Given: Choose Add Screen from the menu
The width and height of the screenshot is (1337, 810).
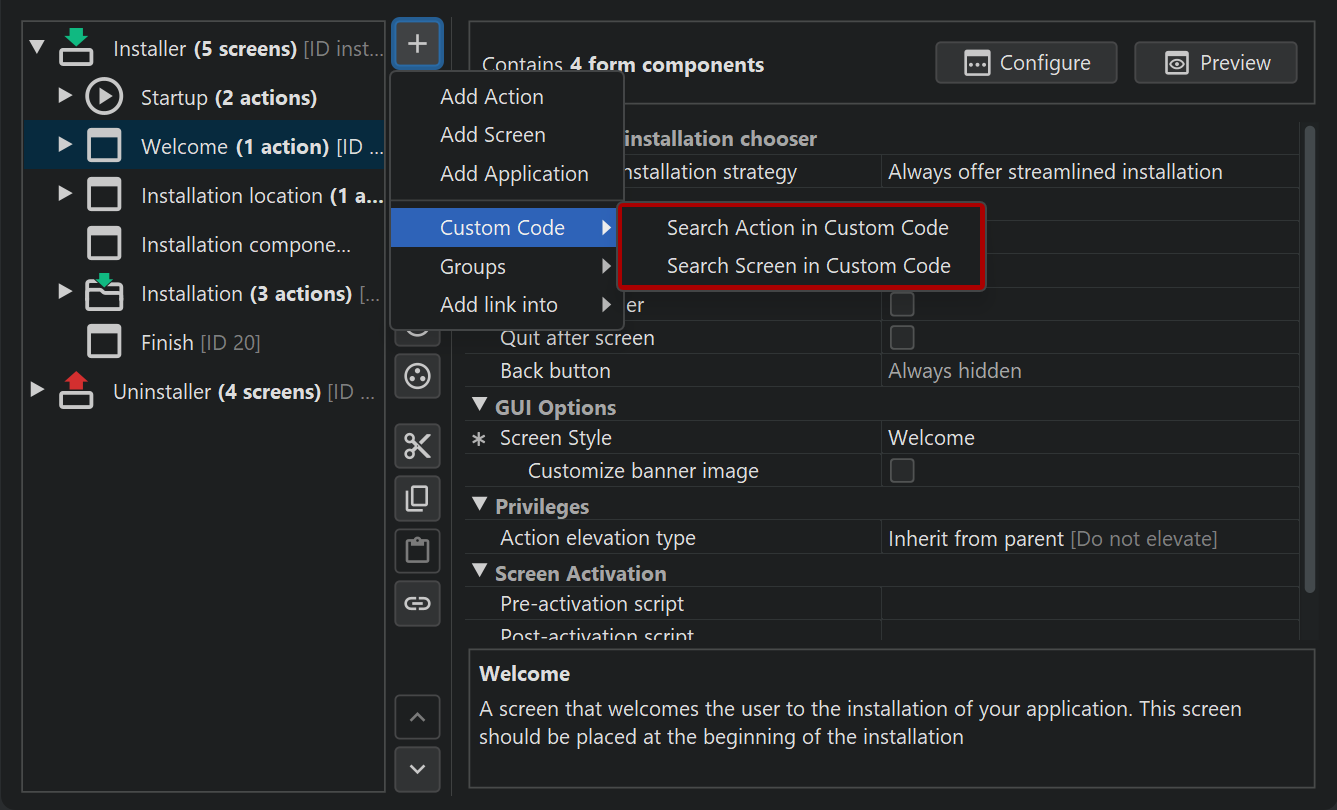Looking at the screenshot, I should tap(492, 135).
